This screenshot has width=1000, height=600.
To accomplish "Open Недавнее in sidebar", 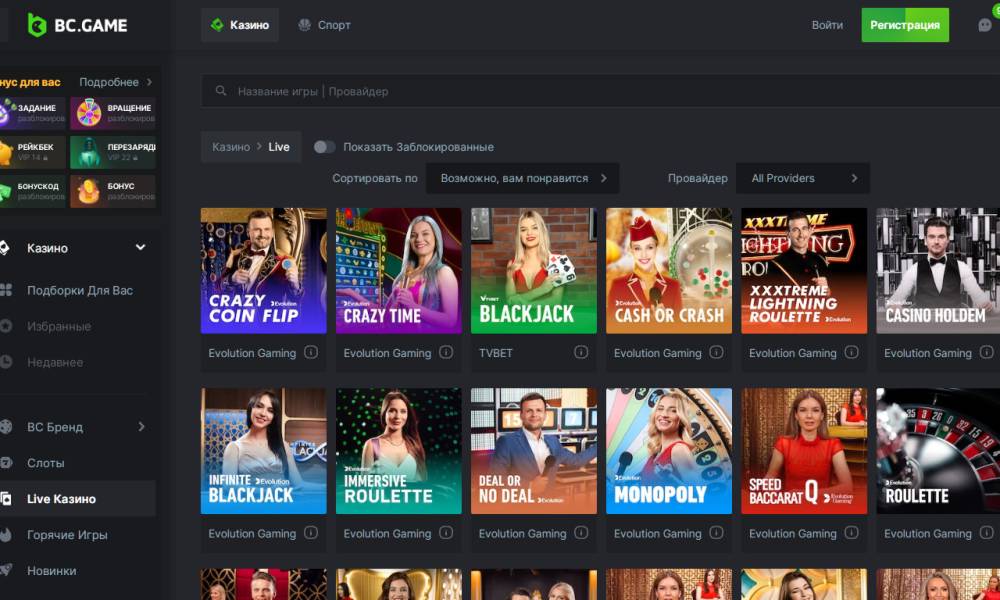I will point(55,362).
